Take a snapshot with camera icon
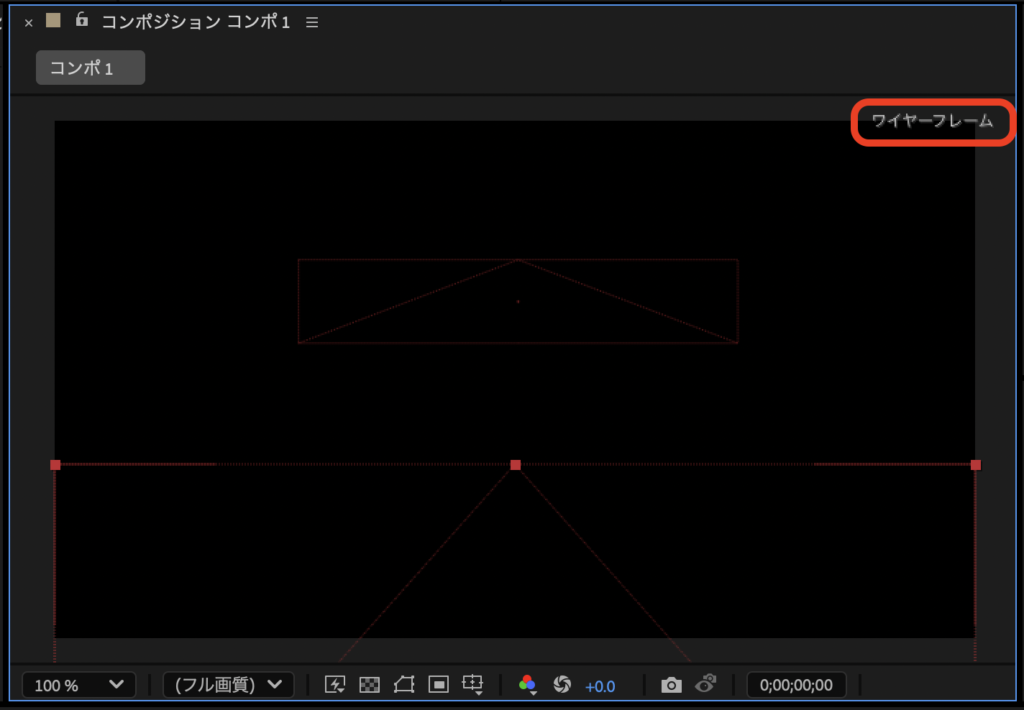 [671, 685]
